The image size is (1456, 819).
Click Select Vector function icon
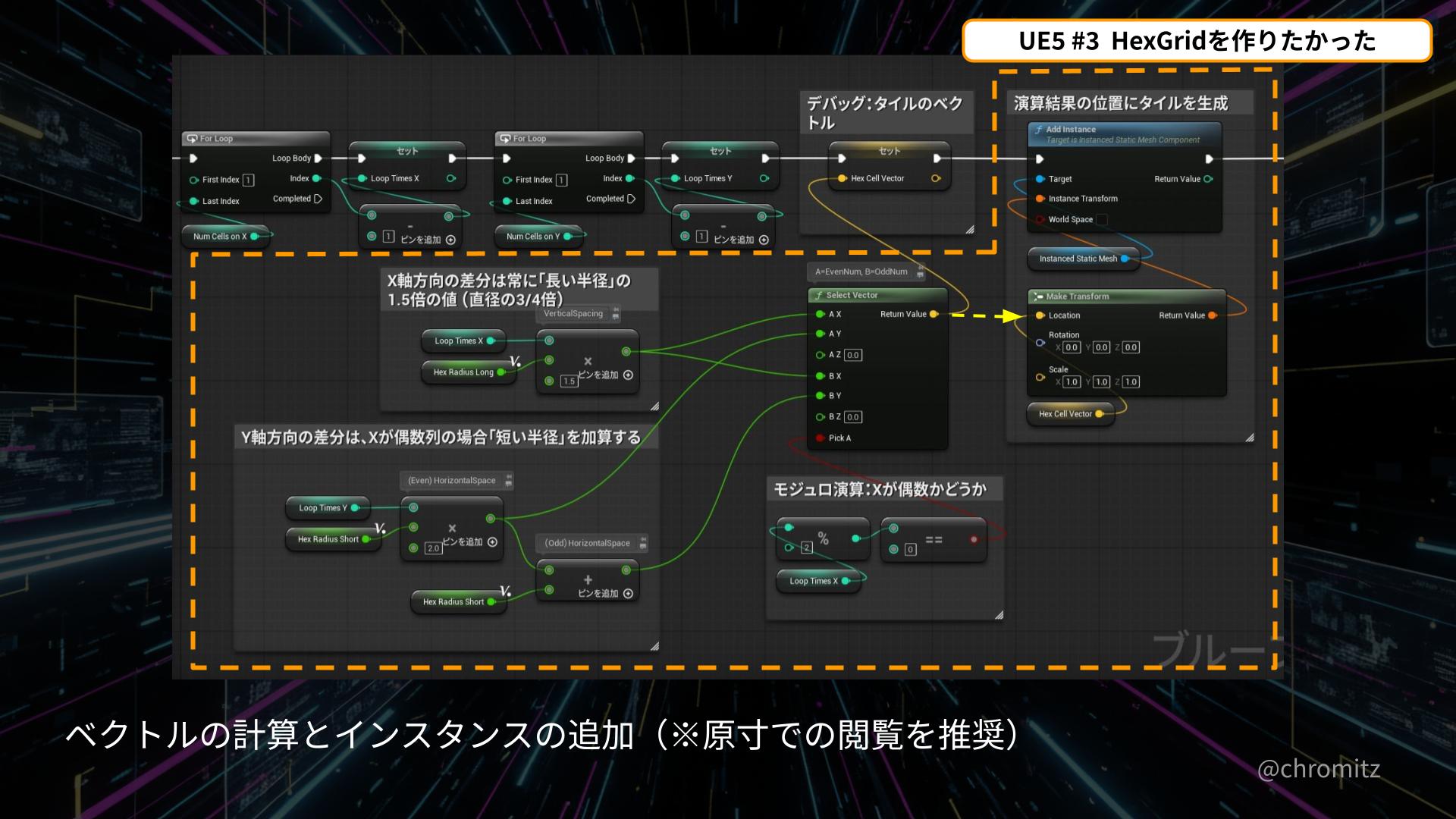click(817, 296)
